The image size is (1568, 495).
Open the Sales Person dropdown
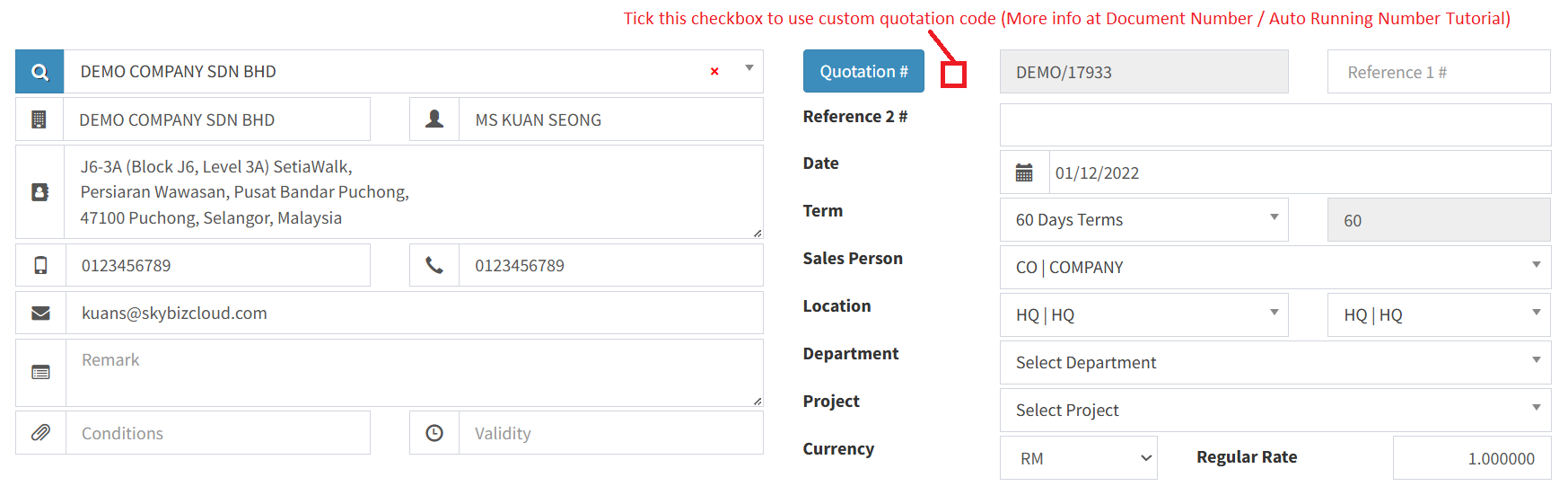(1275, 268)
